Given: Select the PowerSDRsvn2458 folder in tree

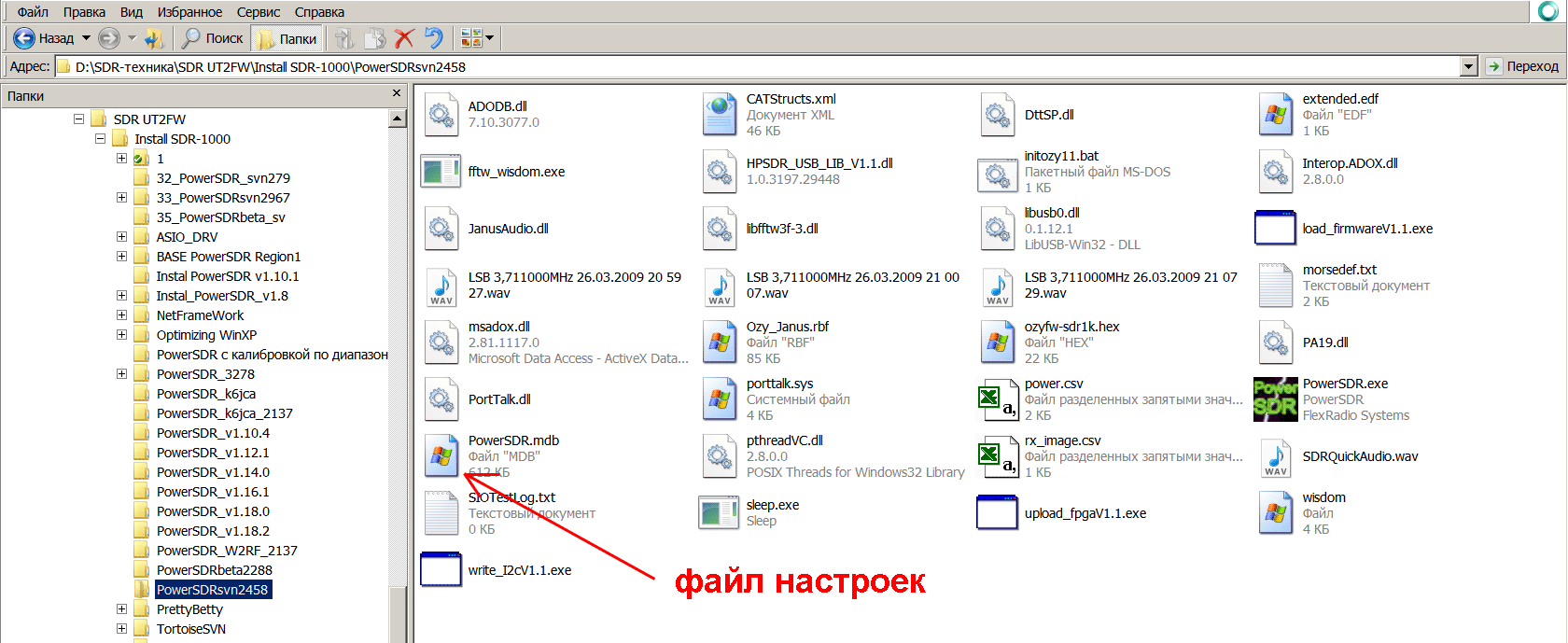Looking at the screenshot, I should pos(213,590).
